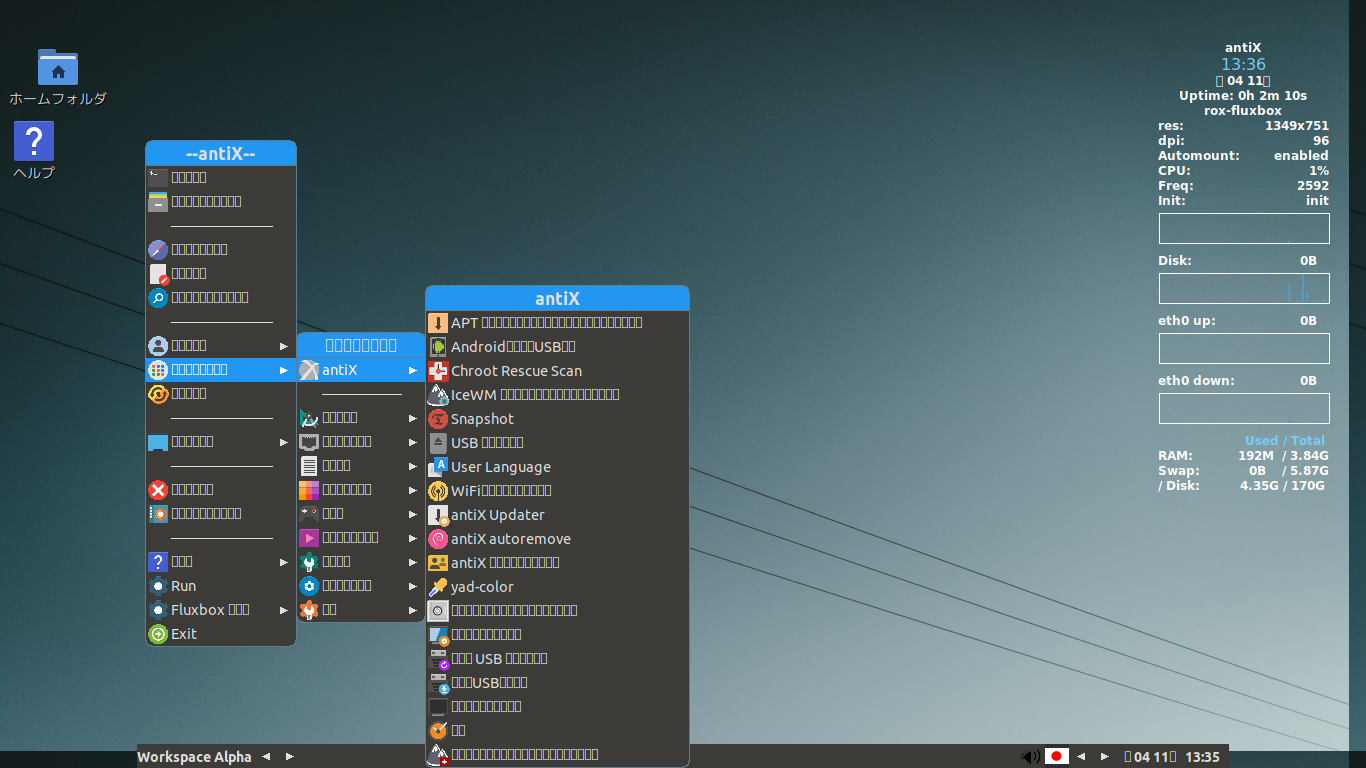
Task: Switch to the next workspace using the right arrow beside Workspace Alpha
Action: coord(290,757)
